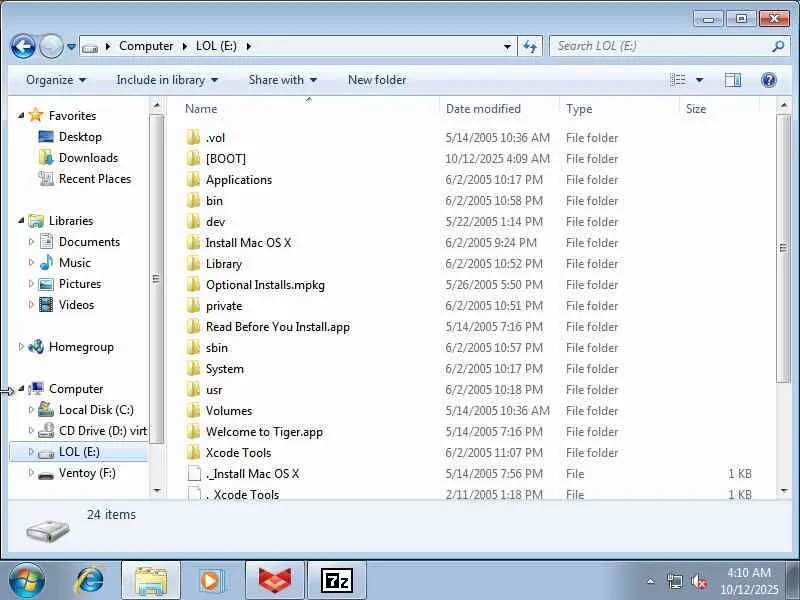This screenshot has width=800, height=600.
Task: Select the Volumes folder icon
Action: [x=193, y=411]
